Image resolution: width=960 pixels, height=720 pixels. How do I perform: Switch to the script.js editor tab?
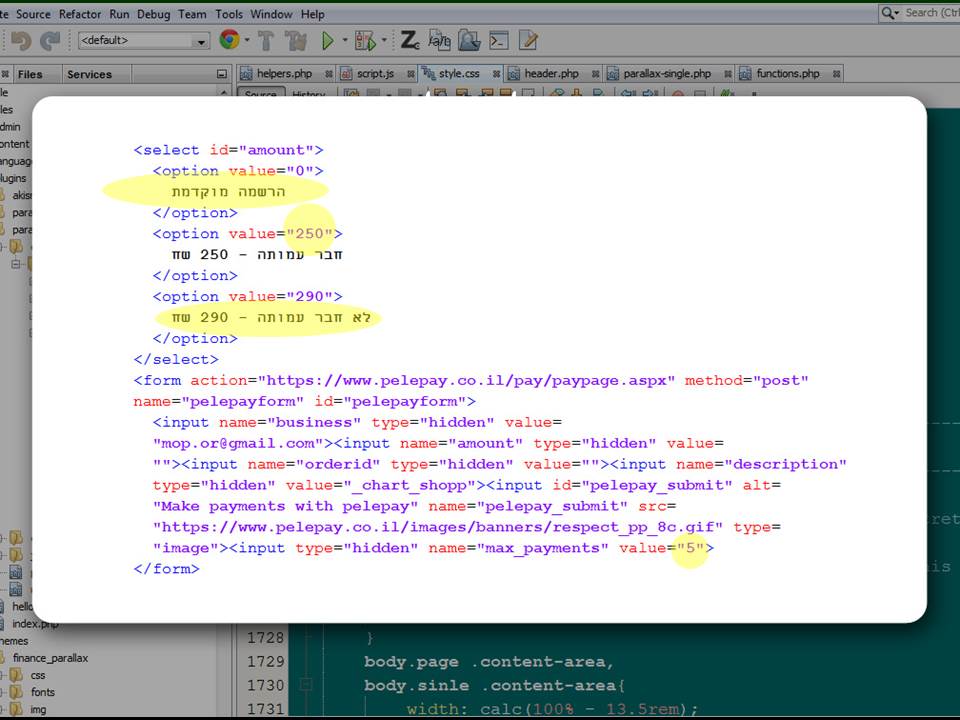click(x=375, y=73)
